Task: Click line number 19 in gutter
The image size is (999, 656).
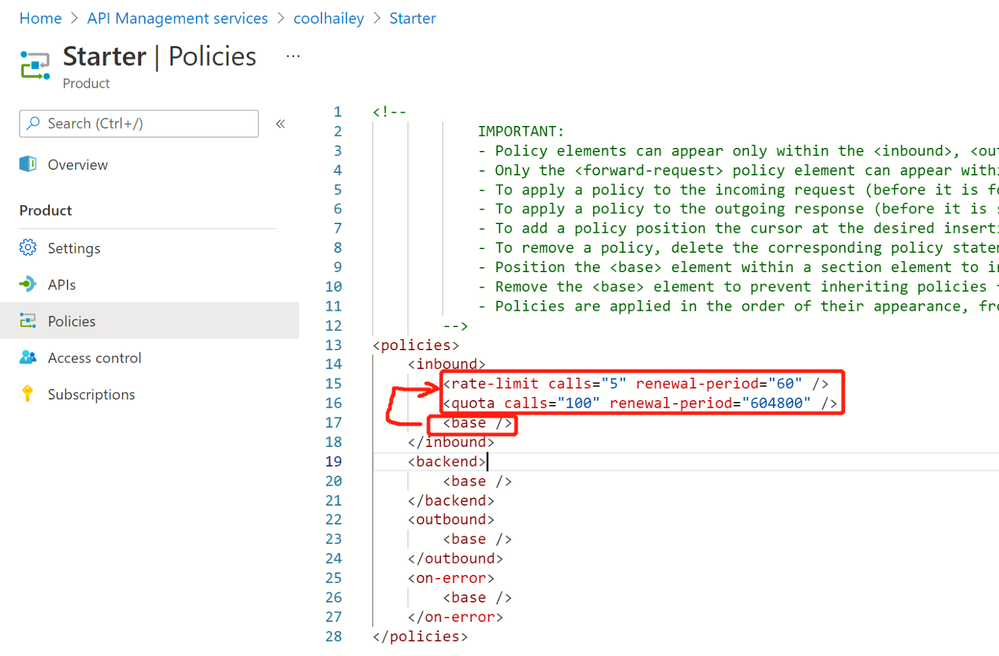Action: (334, 462)
